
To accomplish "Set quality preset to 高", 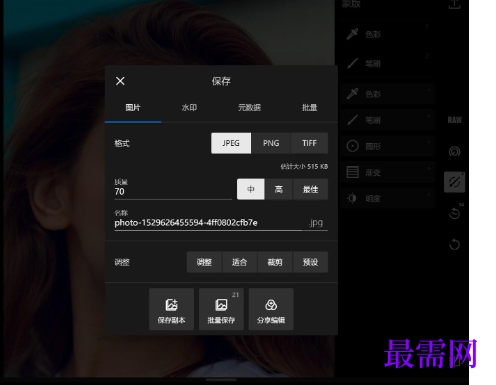I will pyautogui.click(x=279, y=189).
